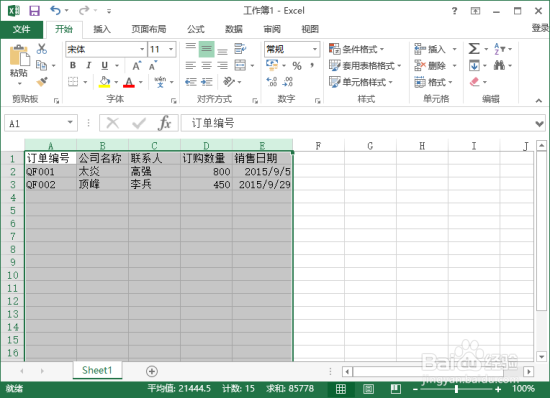Click the Paste clipboard icon
Viewport: 550px width, 398px height.
[19, 56]
